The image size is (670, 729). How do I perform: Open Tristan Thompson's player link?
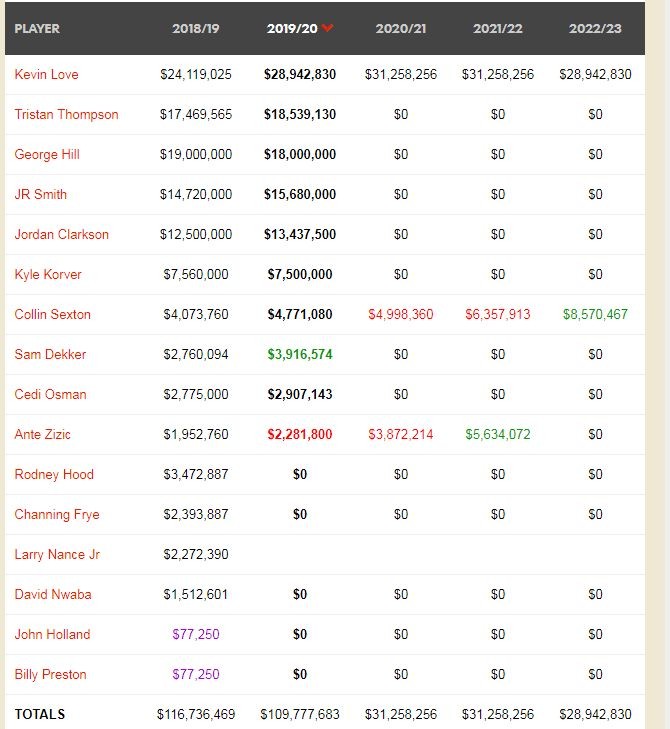coord(66,114)
